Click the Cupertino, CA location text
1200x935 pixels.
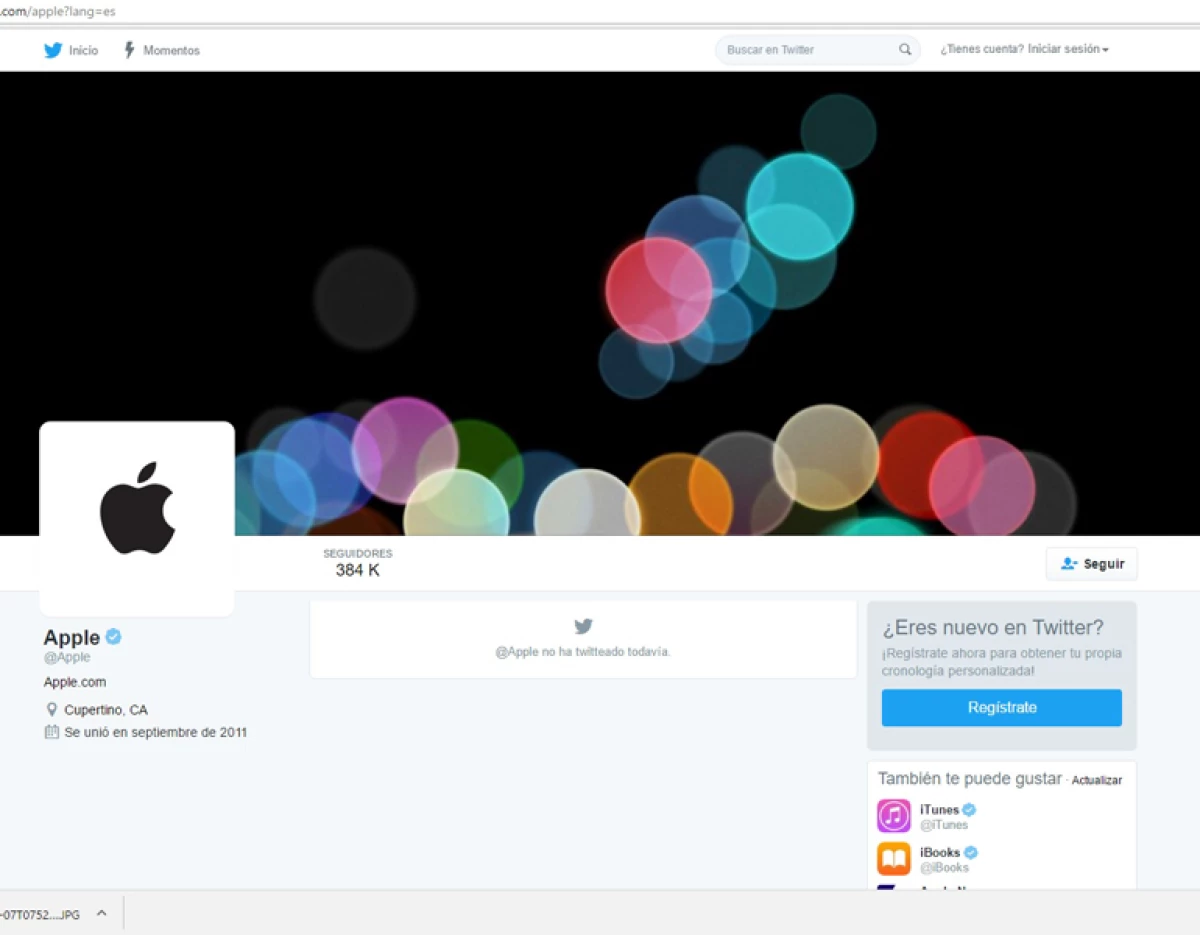point(106,709)
